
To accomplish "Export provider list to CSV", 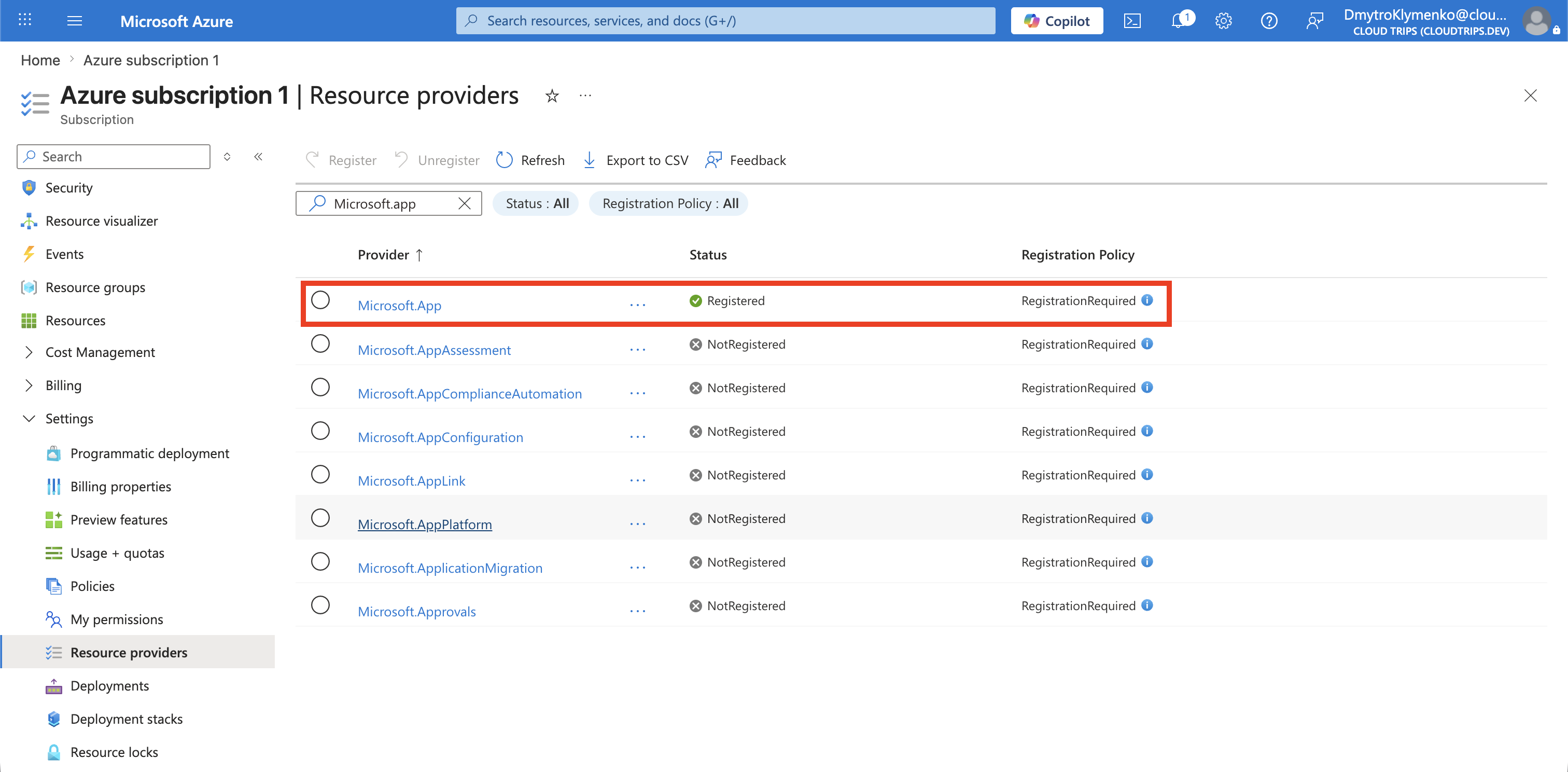I will (x=636, y=160).
